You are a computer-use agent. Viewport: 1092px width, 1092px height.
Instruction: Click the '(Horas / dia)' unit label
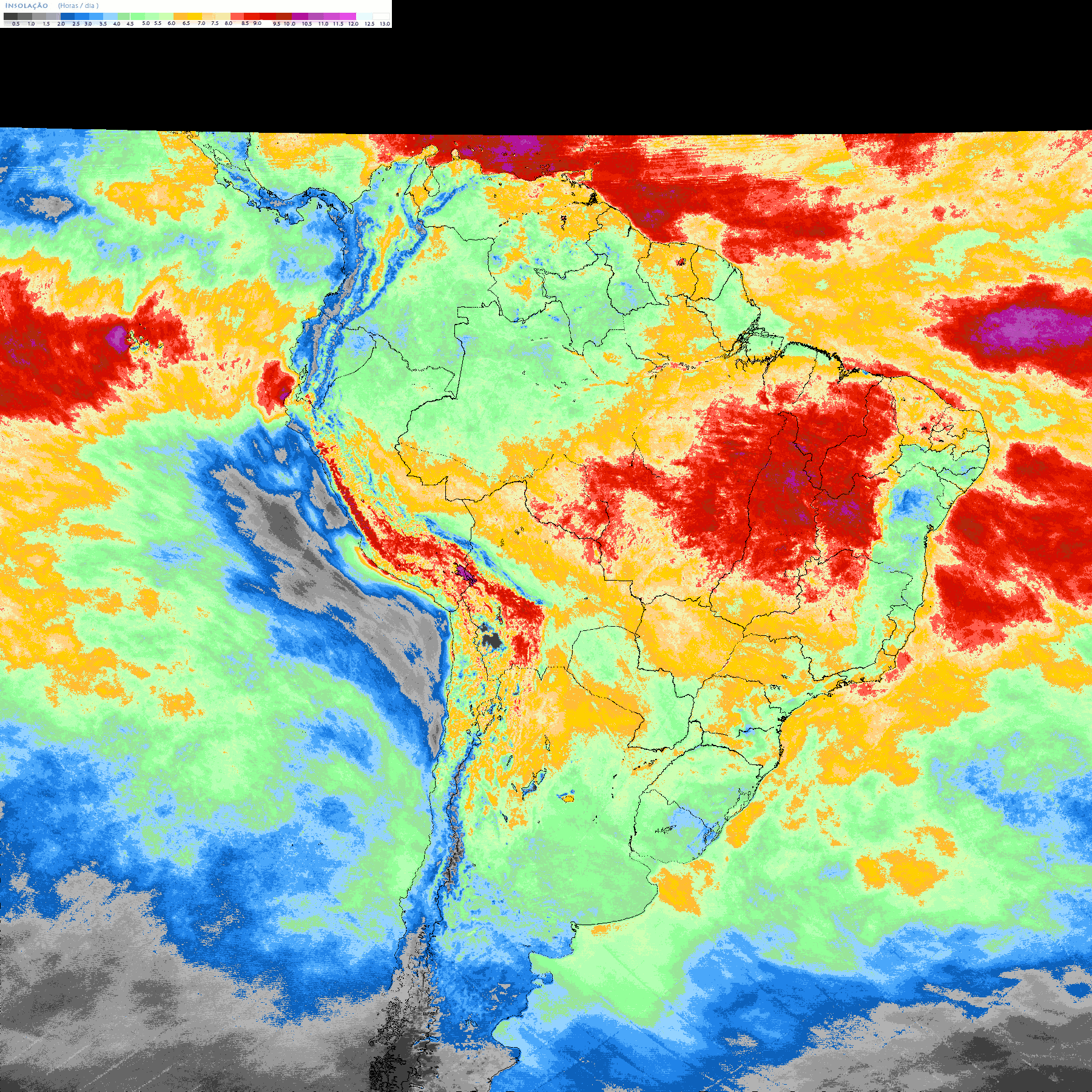click(x=78, y=5)
